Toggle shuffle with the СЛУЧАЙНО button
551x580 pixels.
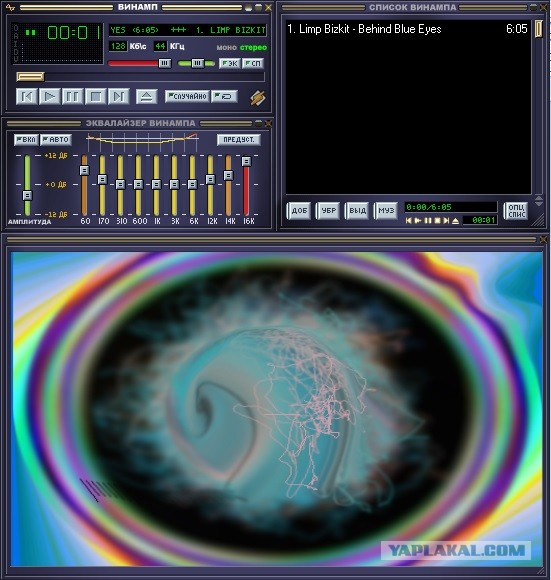pos(187,97)
